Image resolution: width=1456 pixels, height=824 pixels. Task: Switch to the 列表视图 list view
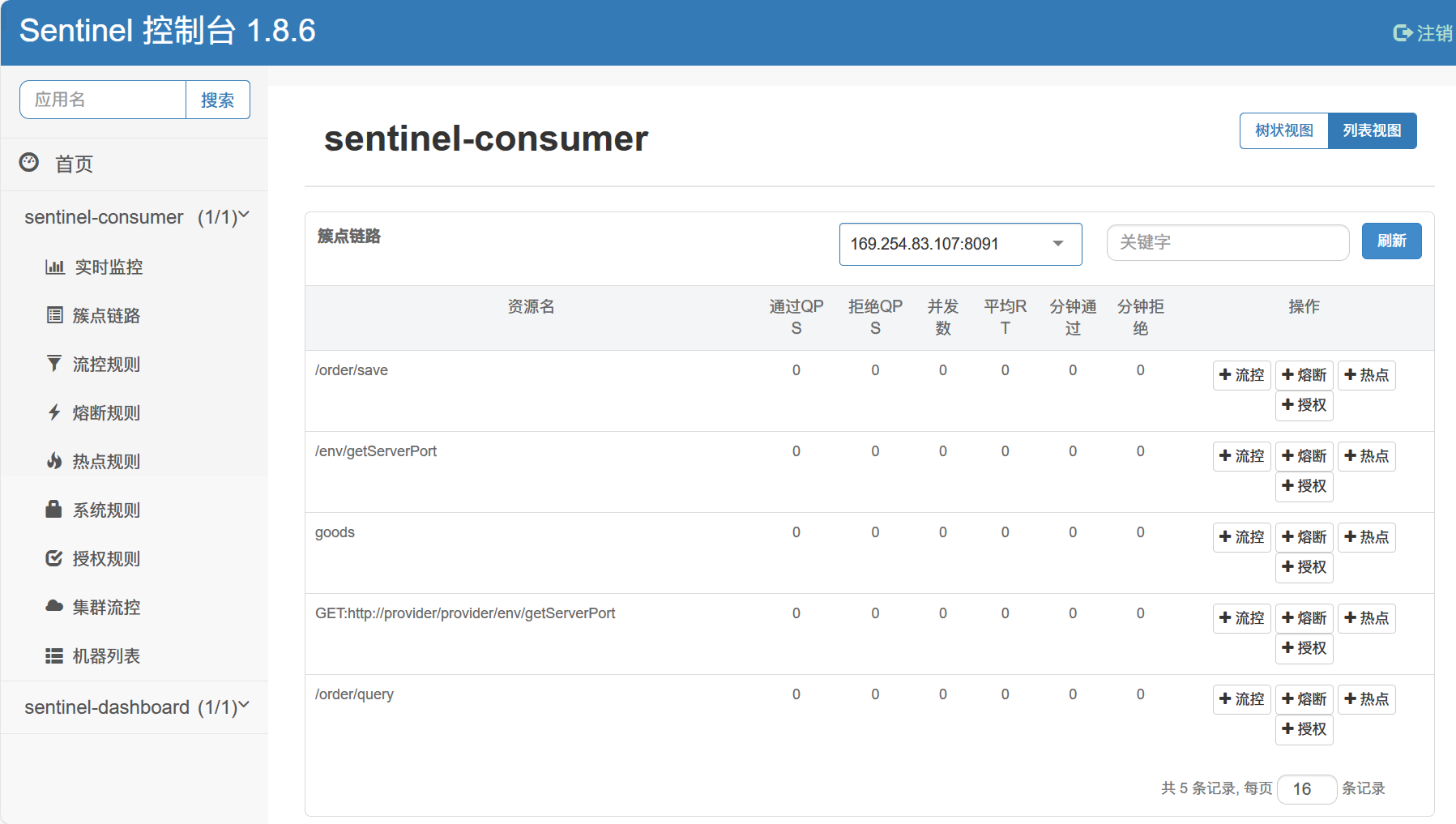point(1372,130)
